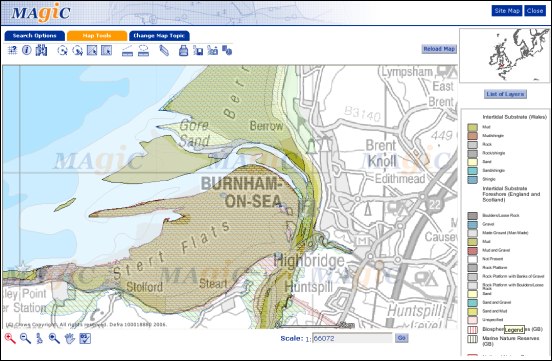Click the UK overview map thumbnail
Screen dimensions: 552x361
tap(504, 55)
